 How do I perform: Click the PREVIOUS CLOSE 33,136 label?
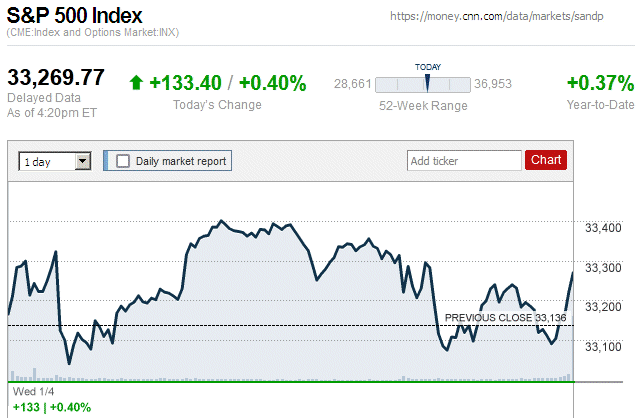pos(505,317)
